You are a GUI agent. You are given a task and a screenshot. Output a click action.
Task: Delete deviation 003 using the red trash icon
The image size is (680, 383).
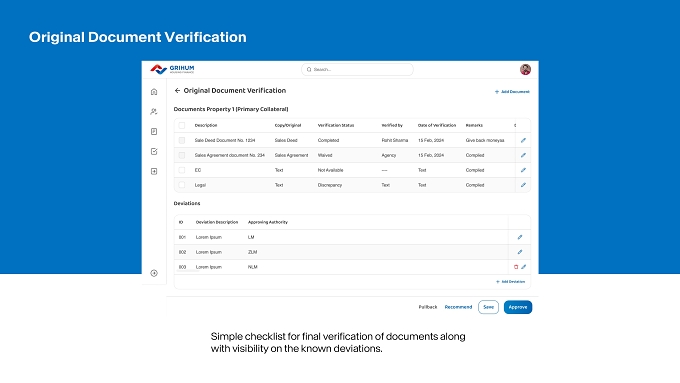pos(516,267)
